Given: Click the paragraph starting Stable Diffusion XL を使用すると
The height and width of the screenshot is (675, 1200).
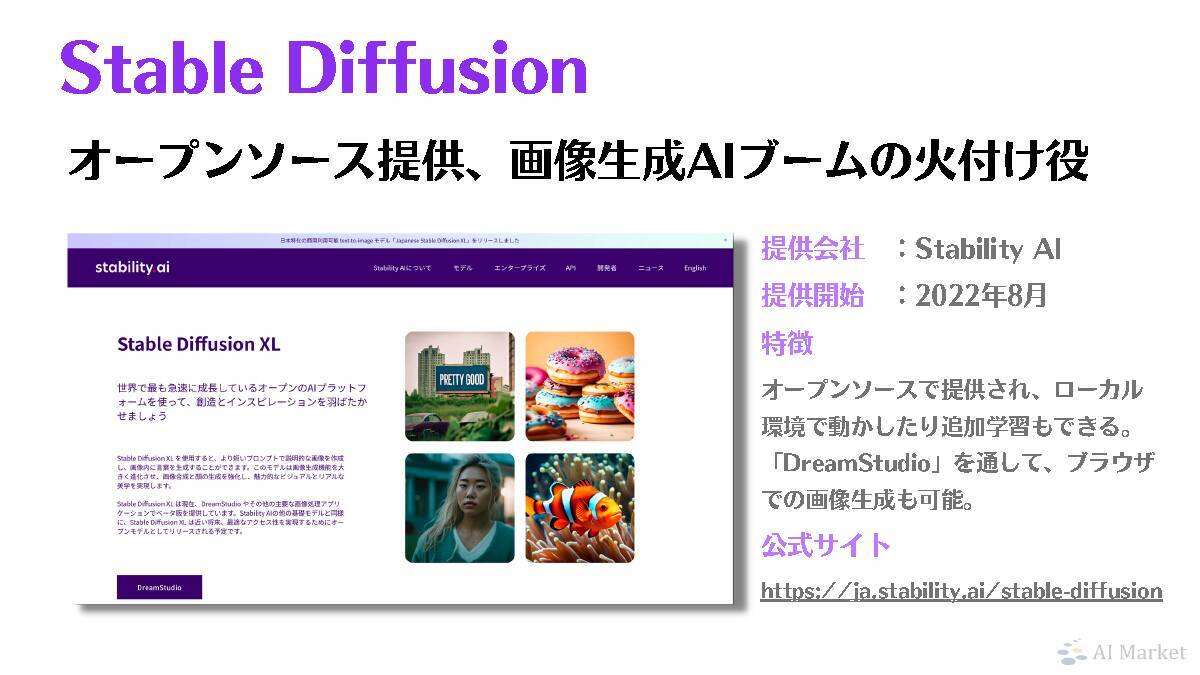Looking at the screenshot, I should pyautogui.click(x=233, y=471).
